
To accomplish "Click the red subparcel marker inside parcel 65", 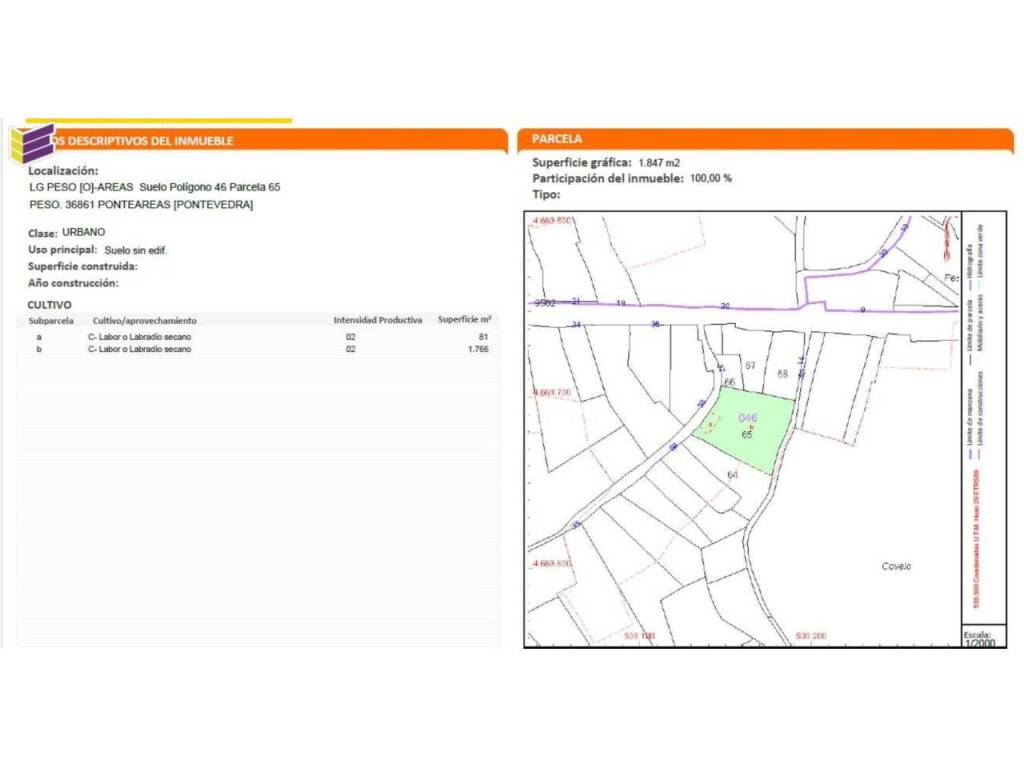I will pos(710,426).
